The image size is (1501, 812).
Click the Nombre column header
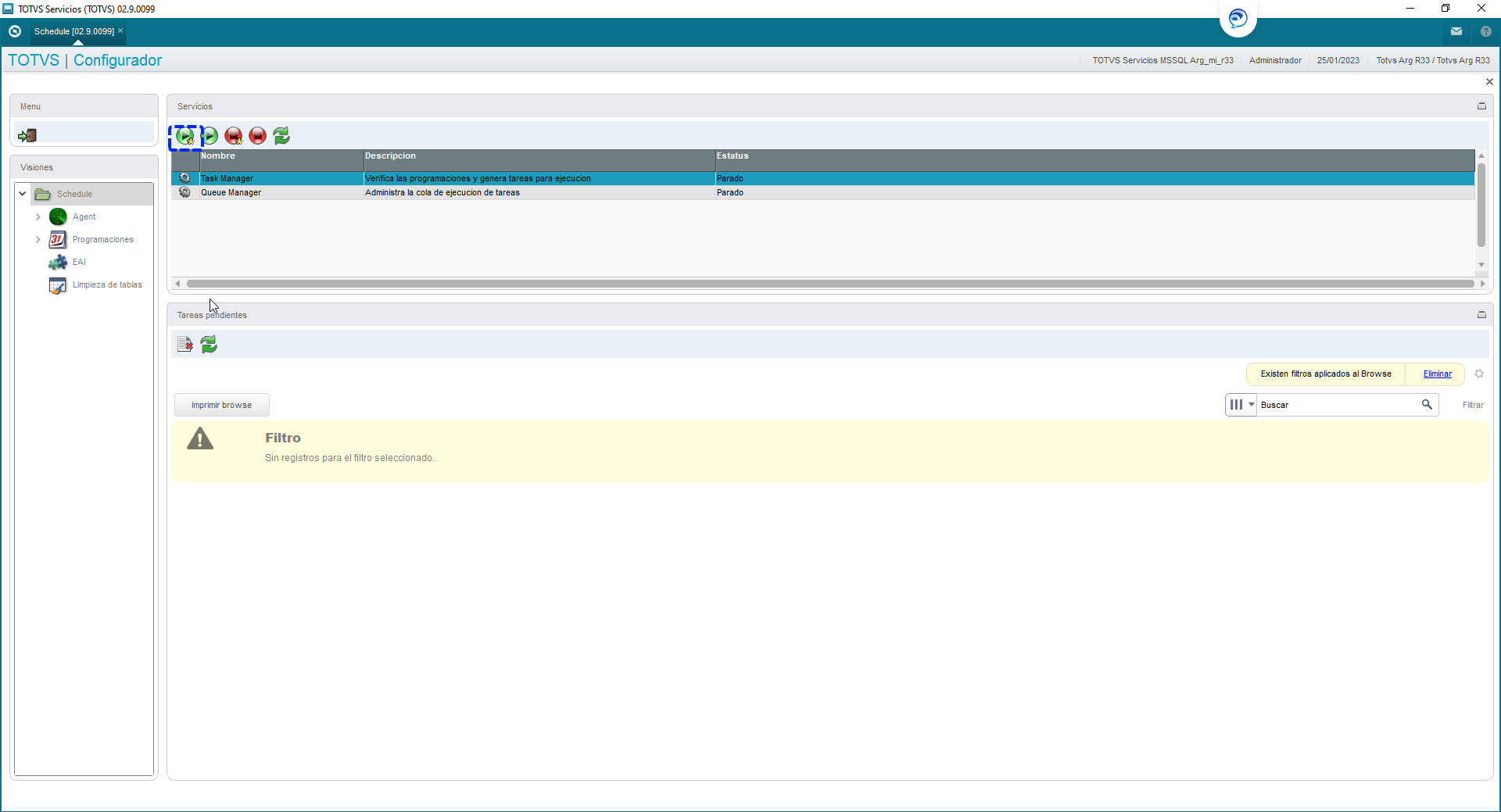(x=281, y=159)
